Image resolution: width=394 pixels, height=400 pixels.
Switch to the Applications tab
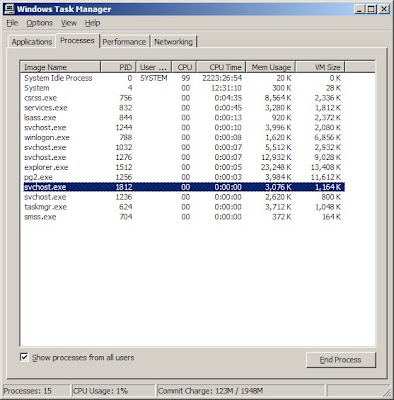(32, 42)
